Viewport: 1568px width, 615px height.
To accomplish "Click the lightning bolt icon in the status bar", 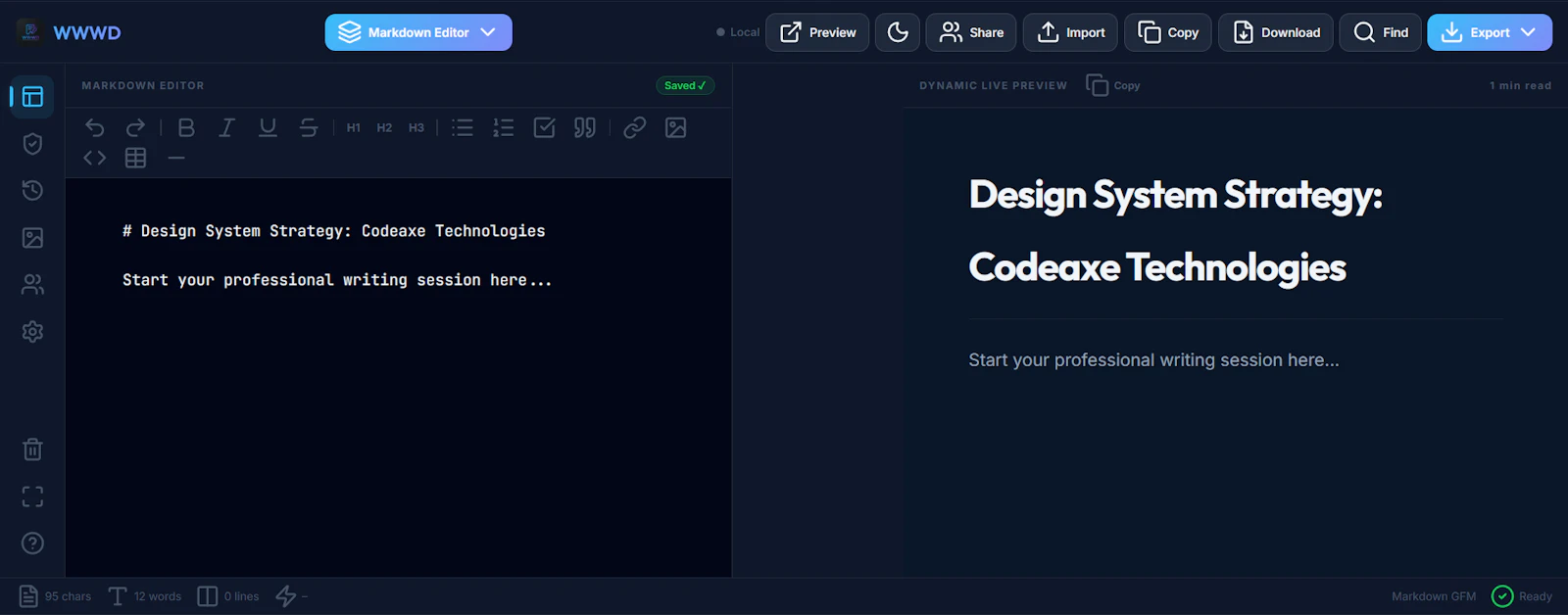I will [x=286, y=595].
